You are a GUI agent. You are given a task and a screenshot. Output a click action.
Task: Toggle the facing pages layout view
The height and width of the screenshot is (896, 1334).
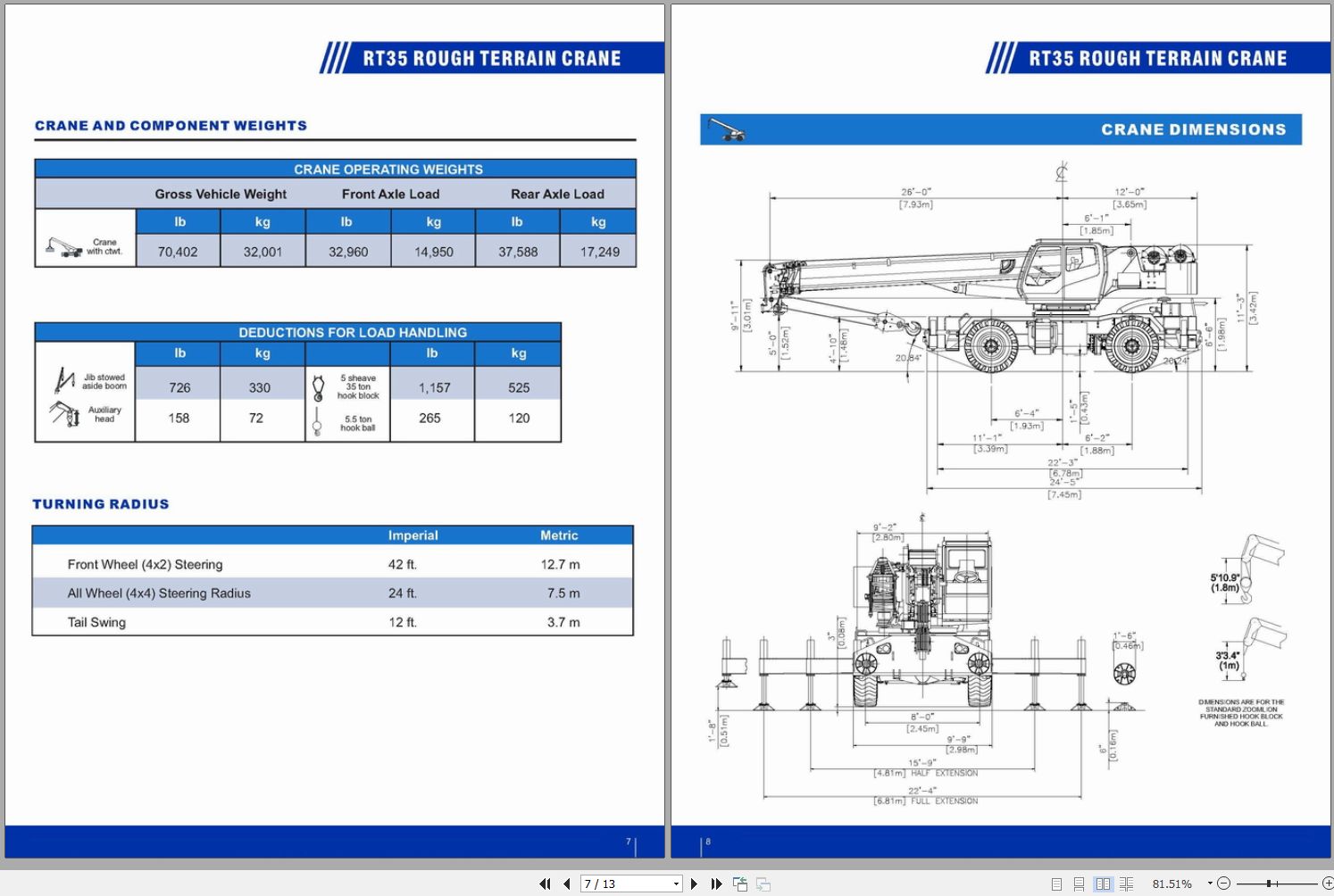pos(1105,884)
